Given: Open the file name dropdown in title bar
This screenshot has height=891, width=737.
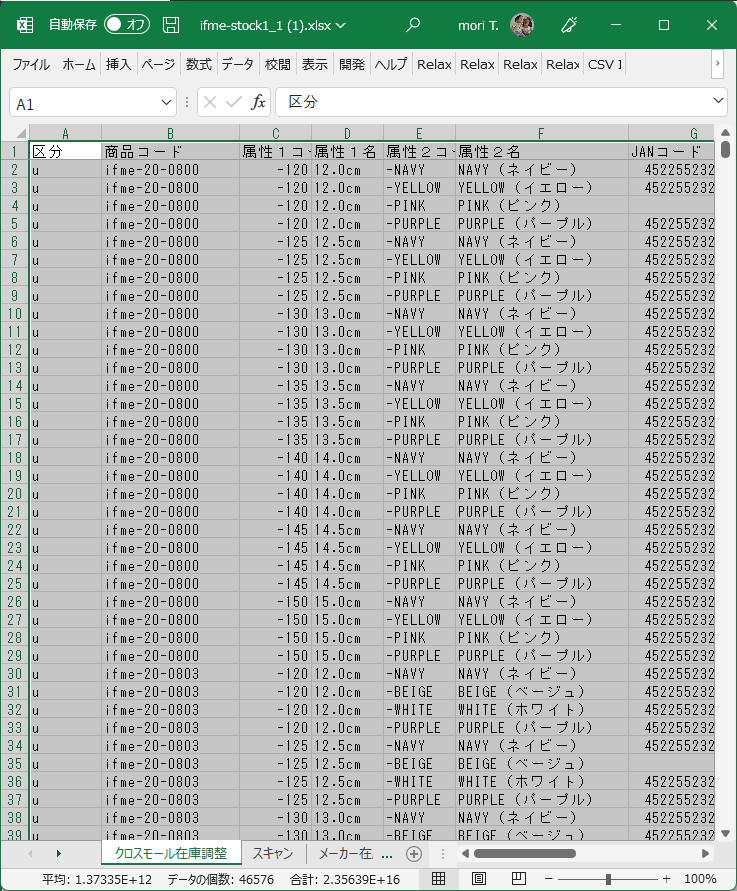Looking at the screenshot, I should tap(342, 25).
